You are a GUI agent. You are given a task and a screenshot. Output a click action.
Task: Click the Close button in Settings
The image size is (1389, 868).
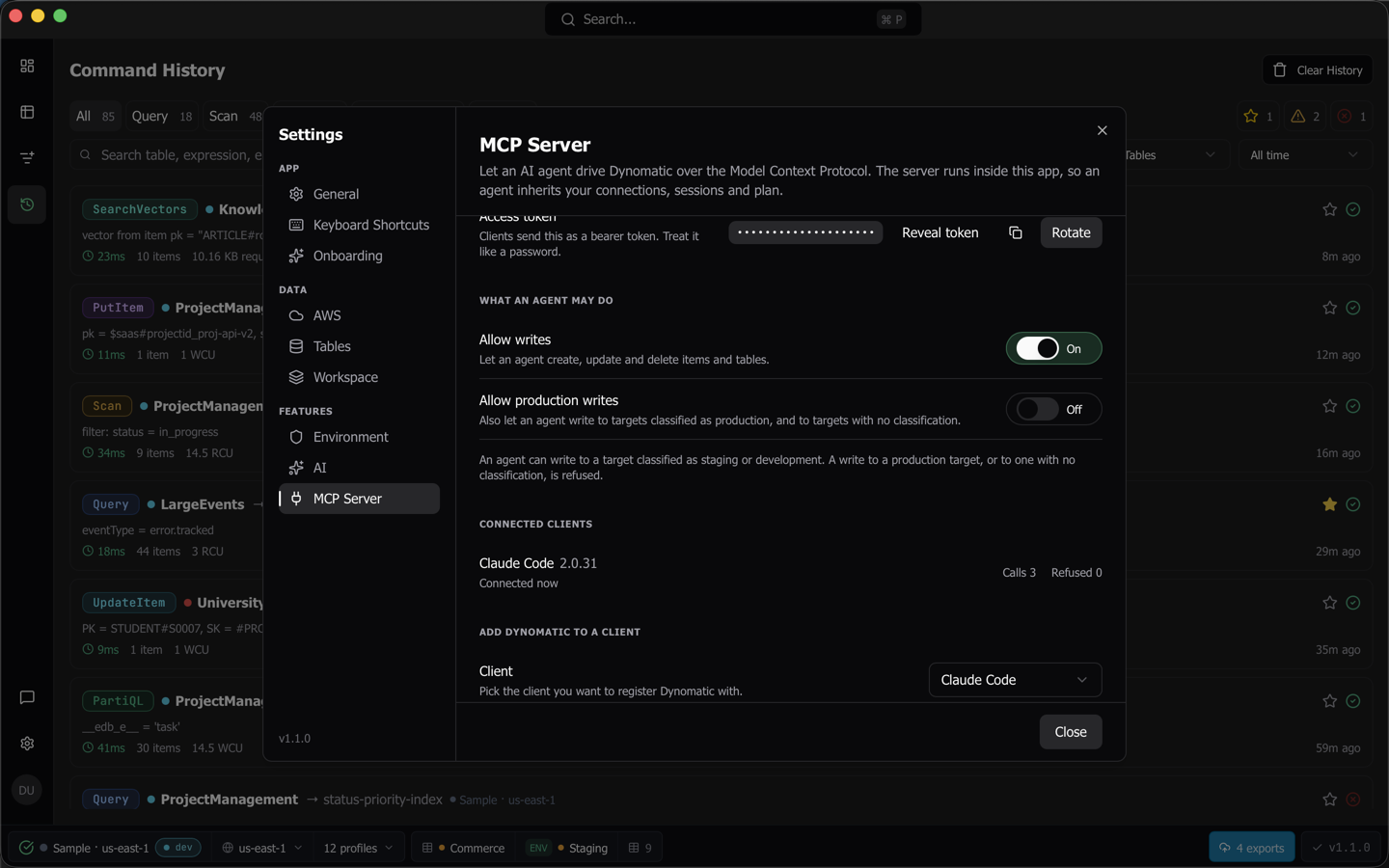tap(1071, 732)
